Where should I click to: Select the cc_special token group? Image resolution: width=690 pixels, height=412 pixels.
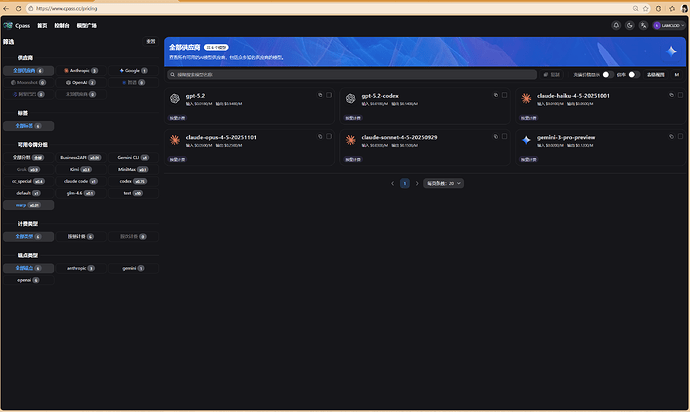coord(29,181)
